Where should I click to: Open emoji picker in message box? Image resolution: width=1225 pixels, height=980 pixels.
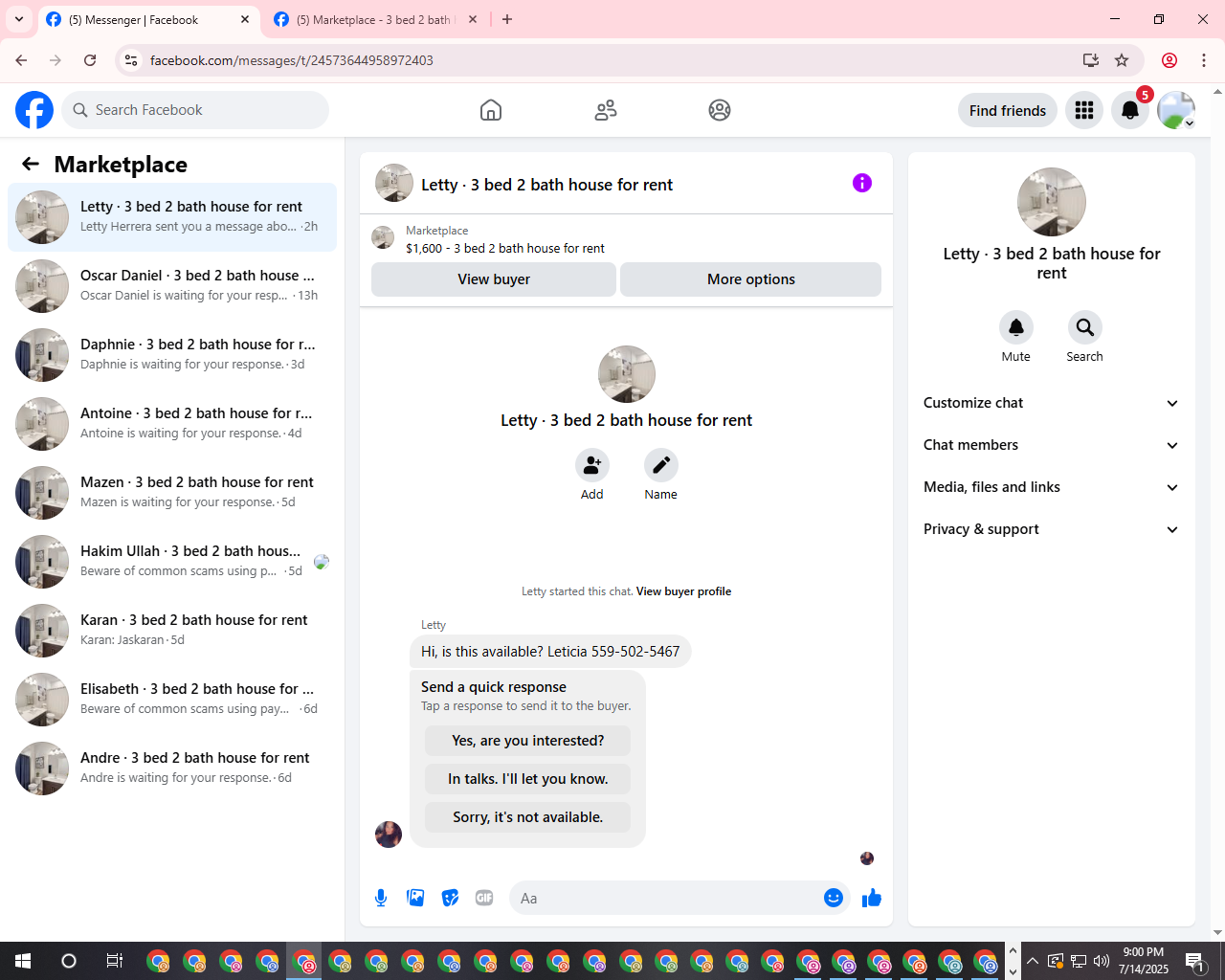point(834,898)
